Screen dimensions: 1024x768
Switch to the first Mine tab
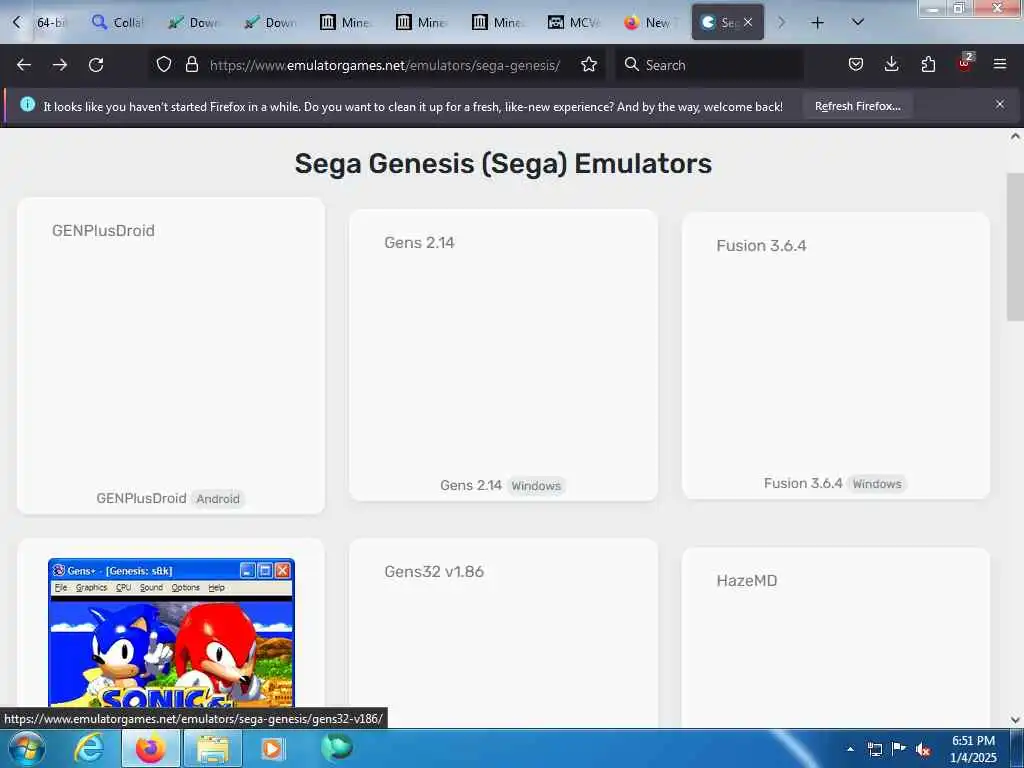pyautogui.click(x=345, y=22)
